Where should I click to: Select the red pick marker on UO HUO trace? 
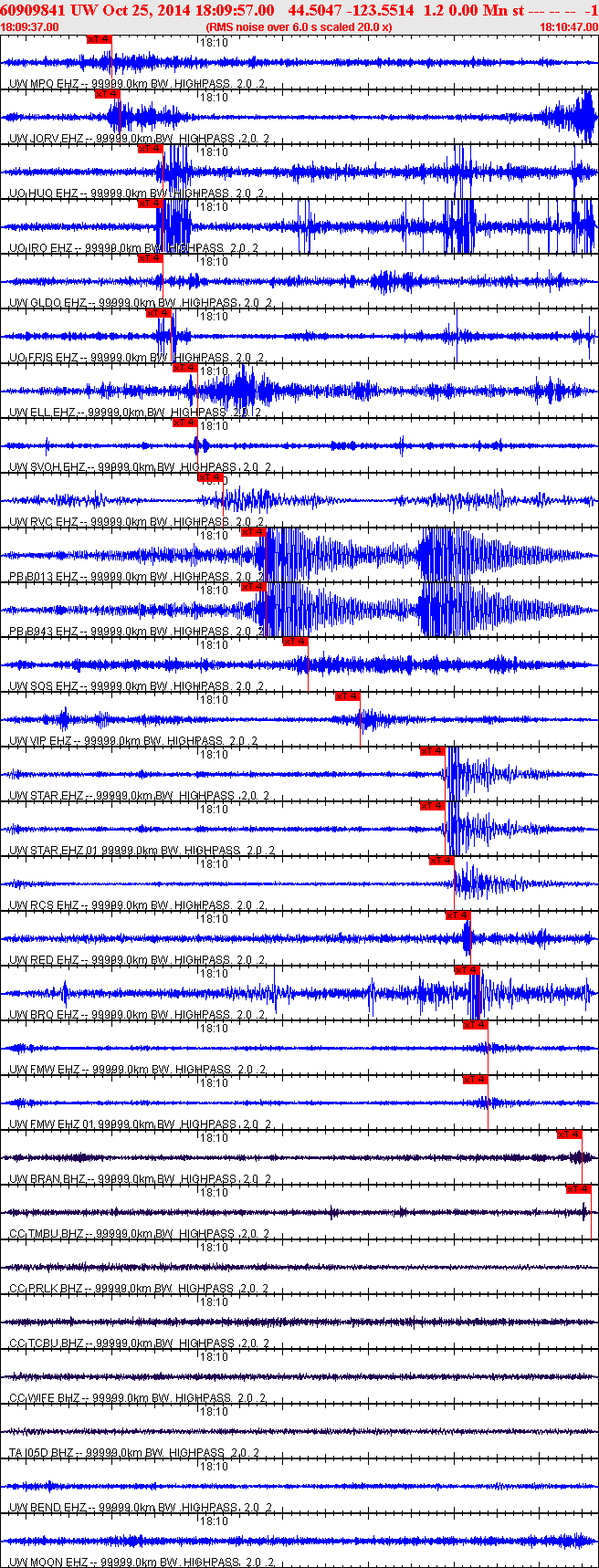point(150,149)
